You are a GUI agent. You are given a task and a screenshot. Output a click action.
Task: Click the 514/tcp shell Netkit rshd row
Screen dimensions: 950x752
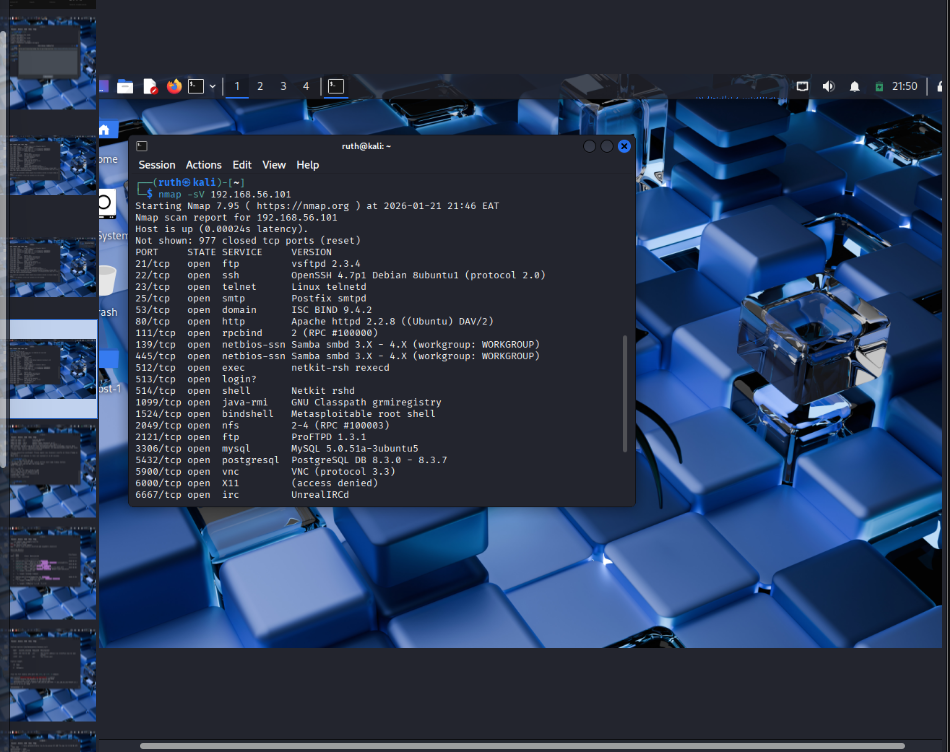tap(245, 391)
